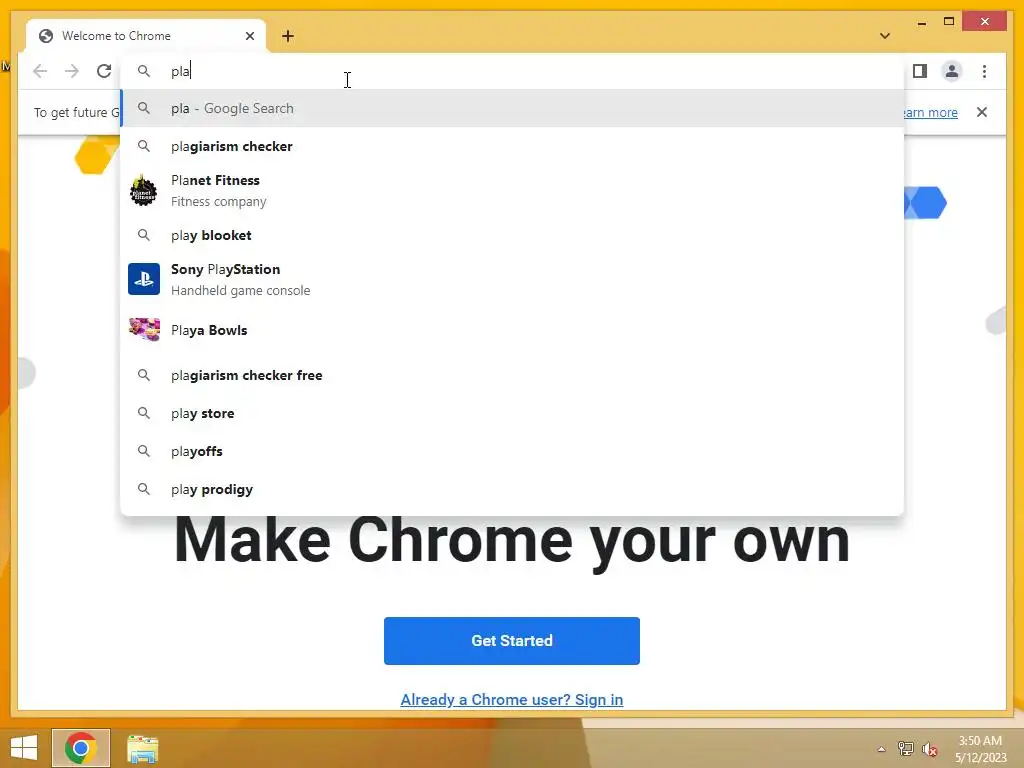Select the Playa Bowls suggestion
1024x768 pixels.
[x=513, y=330]
